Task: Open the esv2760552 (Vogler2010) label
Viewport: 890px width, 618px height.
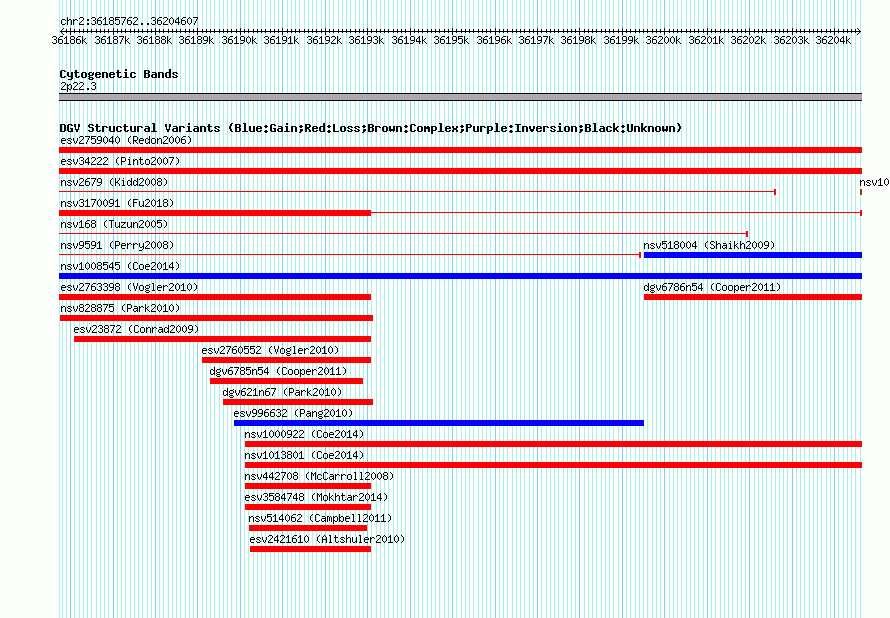Action: [270, 350]
